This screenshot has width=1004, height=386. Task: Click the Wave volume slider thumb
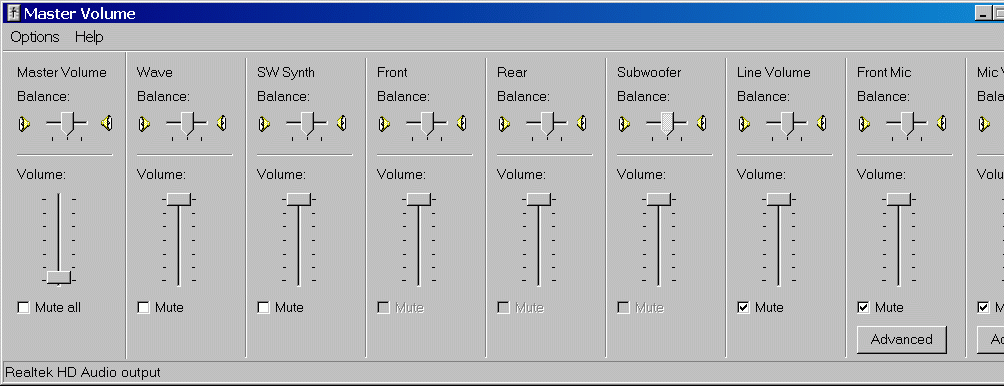coord(179,199)
